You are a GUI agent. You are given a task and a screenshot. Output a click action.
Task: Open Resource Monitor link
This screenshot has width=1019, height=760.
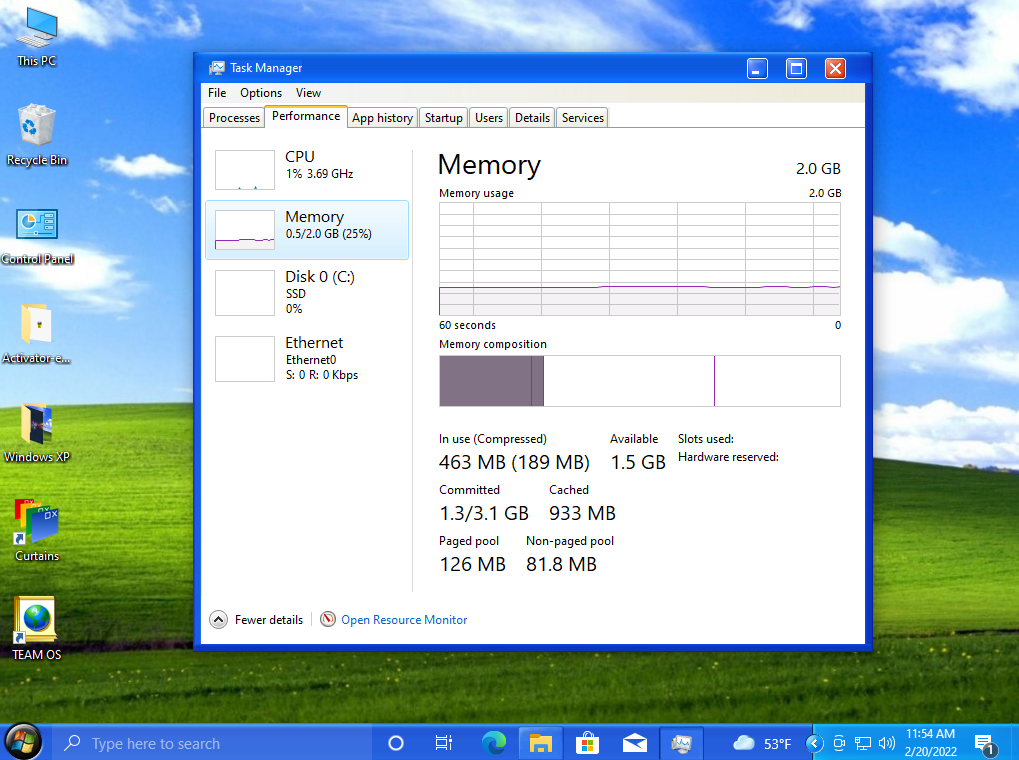coord(404,620)
